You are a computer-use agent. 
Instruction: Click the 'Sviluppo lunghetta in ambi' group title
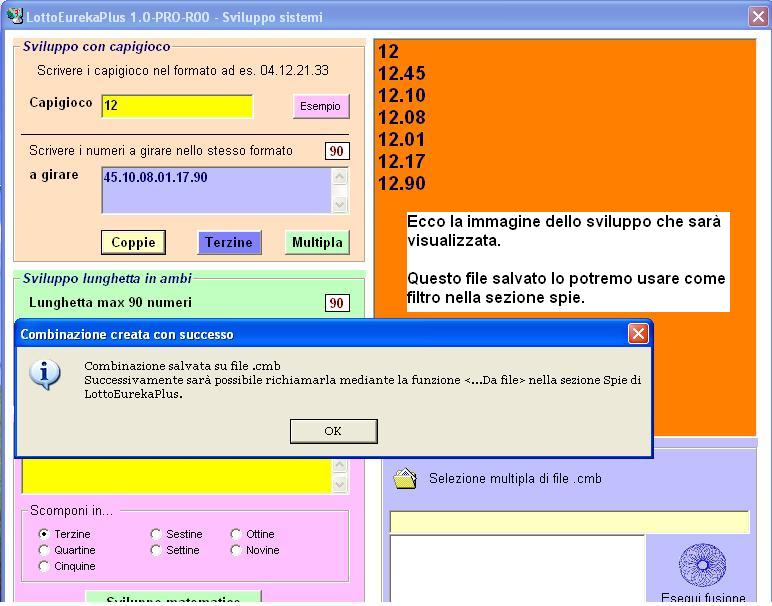tap(107, 278)
